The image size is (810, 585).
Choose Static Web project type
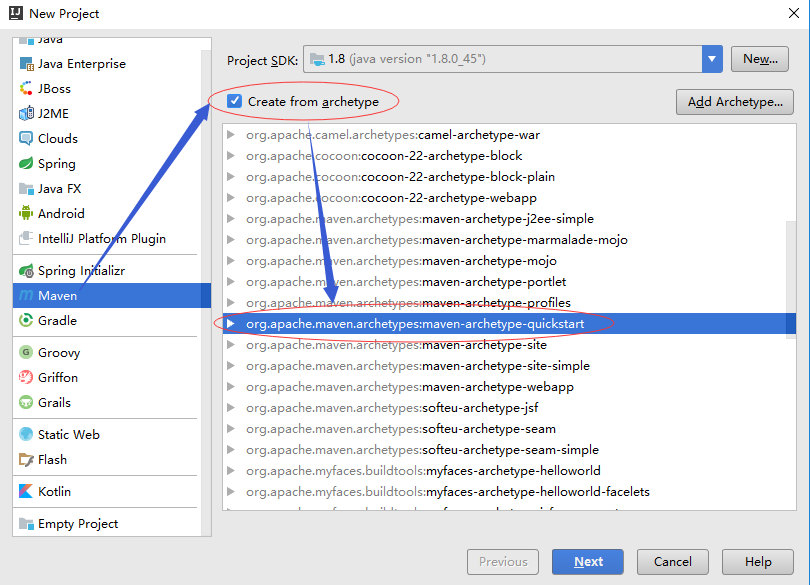coord(107,434)
